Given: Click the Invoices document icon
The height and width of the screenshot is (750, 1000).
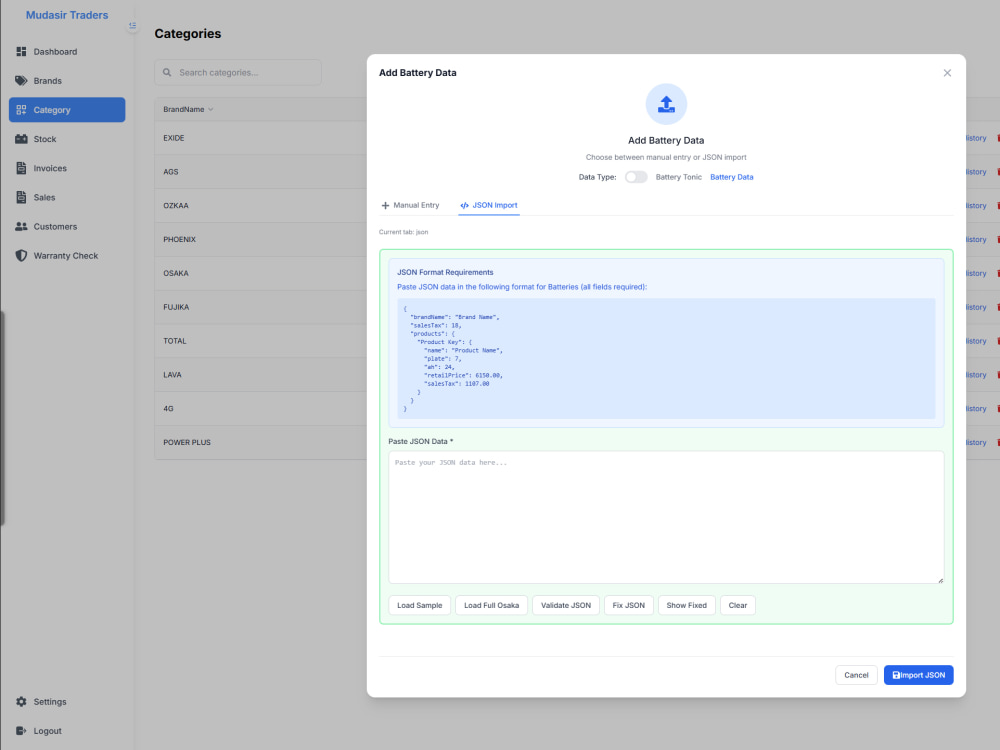Looking at the screenshot, I should (21, 168).
